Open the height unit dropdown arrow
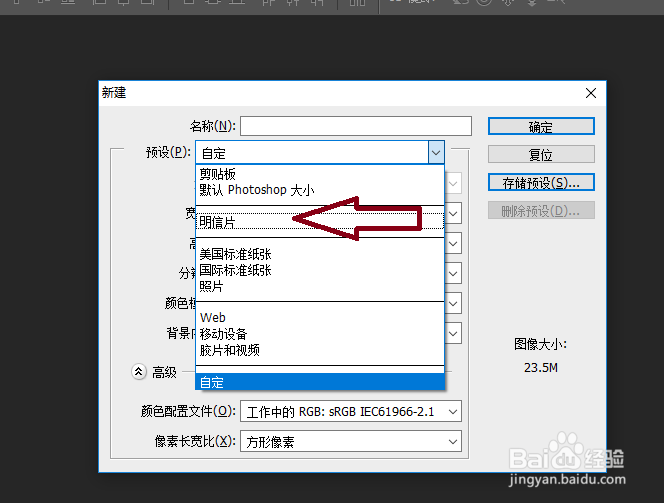Image resolution: width=664 pixels, height=503 pixels. pos(453,244)
